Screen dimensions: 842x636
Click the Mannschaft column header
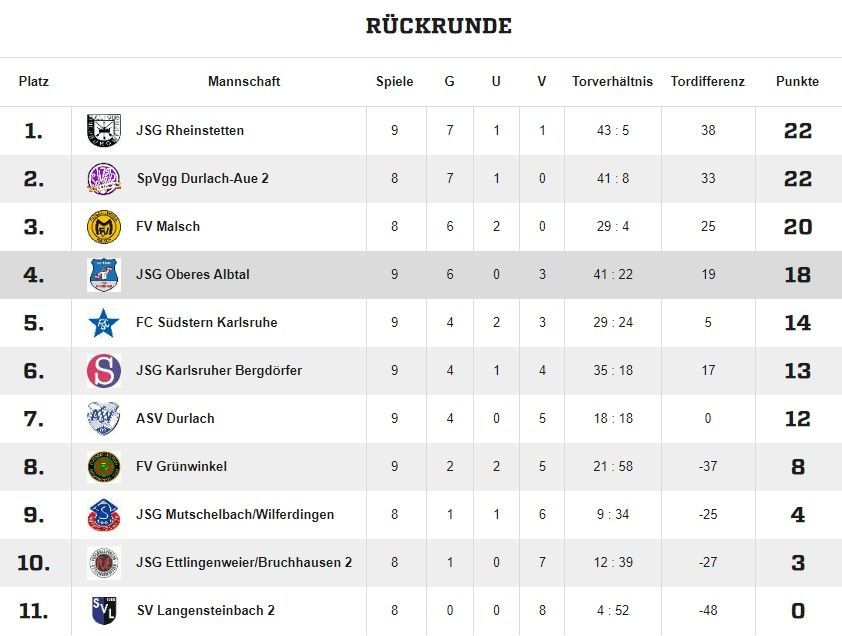[244, 81]
